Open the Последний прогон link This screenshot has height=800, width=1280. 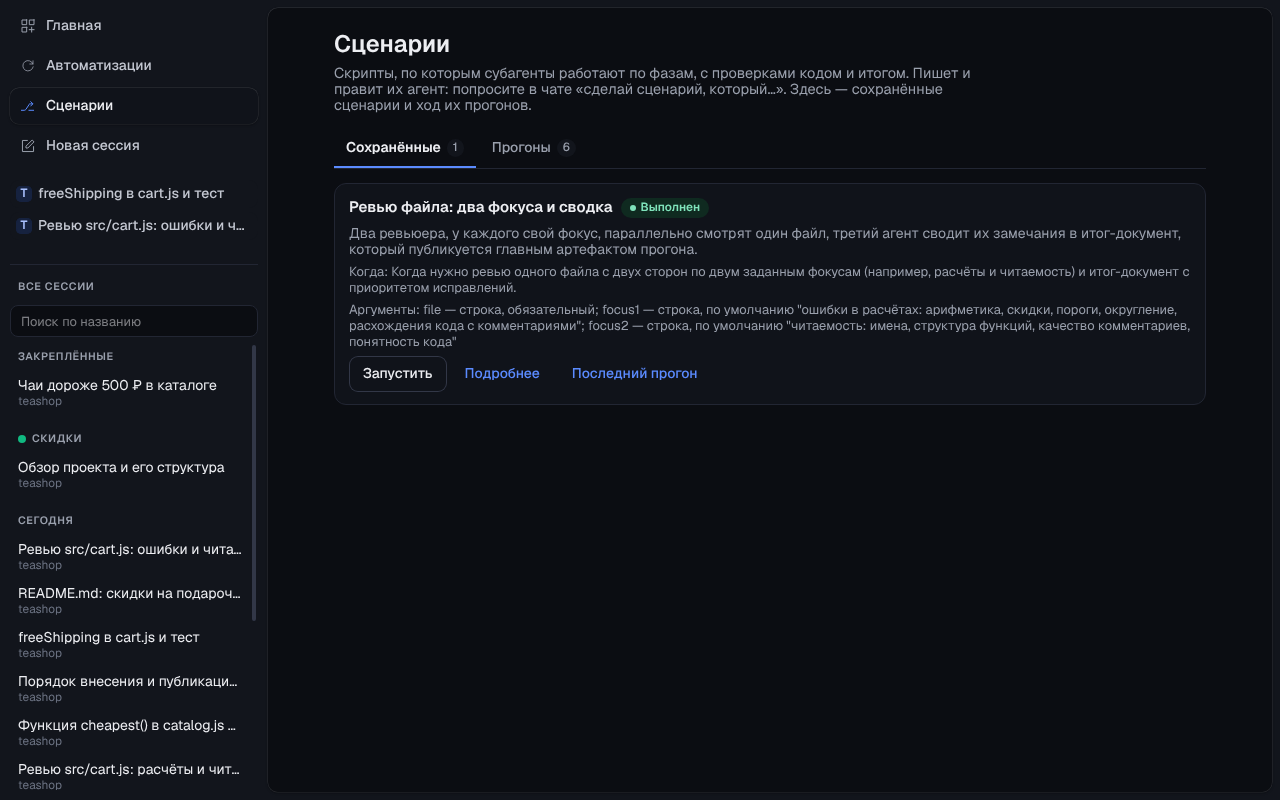pyautogui.click(x=635, y=373)
